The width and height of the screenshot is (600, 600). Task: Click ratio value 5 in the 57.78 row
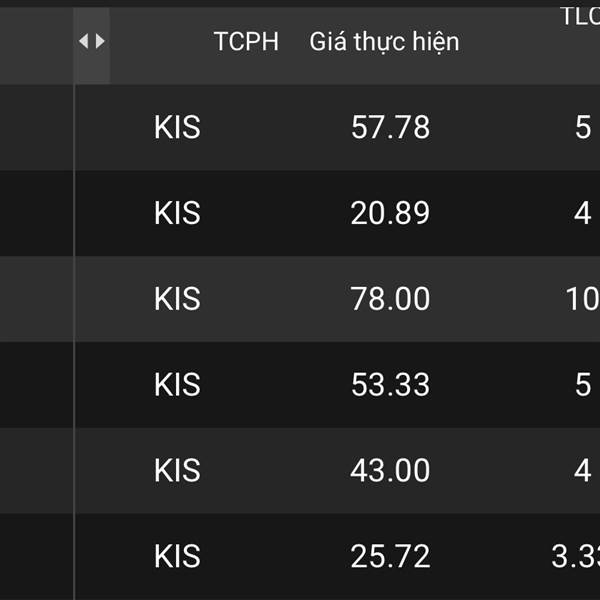[583, 128]
